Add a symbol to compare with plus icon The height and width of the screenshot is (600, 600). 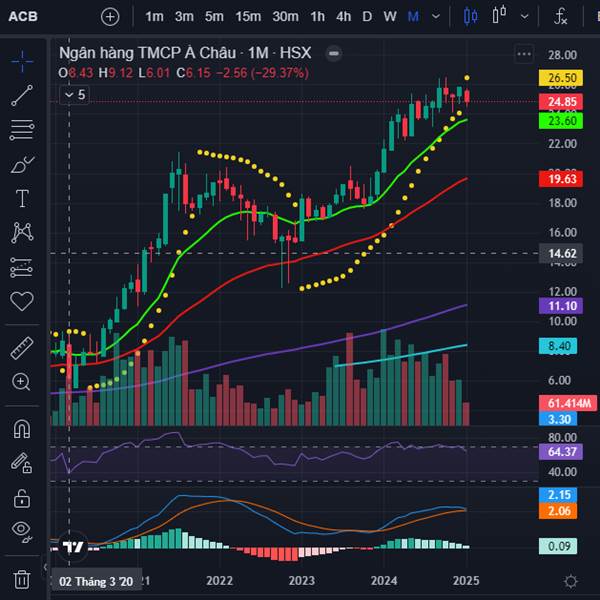tap(110, 17)
